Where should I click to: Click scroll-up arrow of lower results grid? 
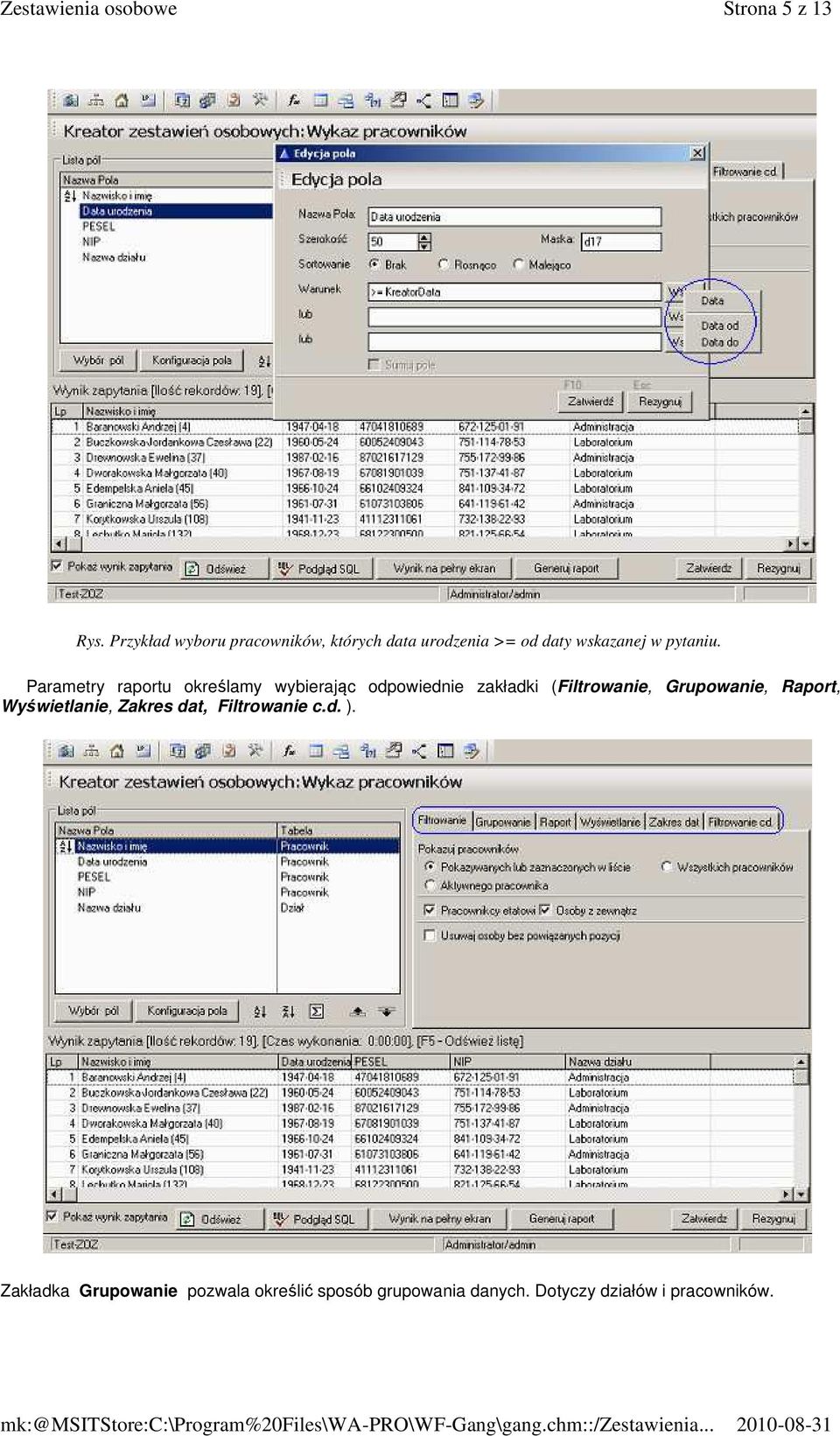799,1061
